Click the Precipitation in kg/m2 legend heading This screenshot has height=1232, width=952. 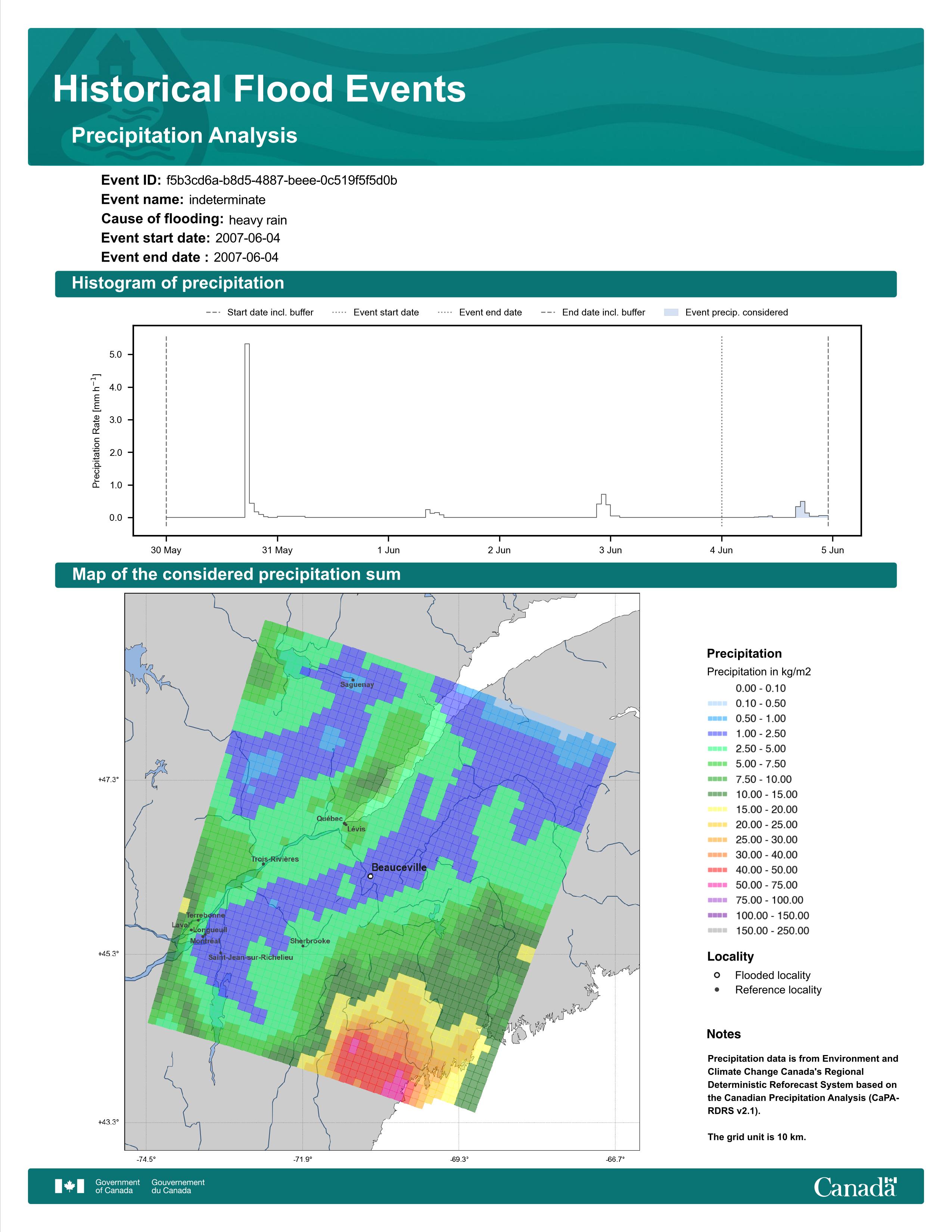click(759, 672)
